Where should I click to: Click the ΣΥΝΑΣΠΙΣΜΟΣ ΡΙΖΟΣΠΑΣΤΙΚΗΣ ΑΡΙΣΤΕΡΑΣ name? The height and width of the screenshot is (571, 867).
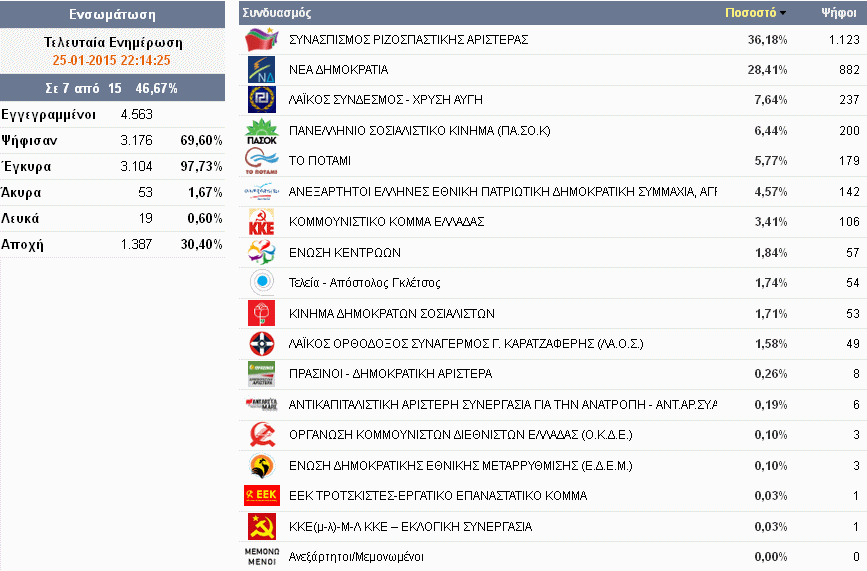pyautogui.click(x=409, y=40)
